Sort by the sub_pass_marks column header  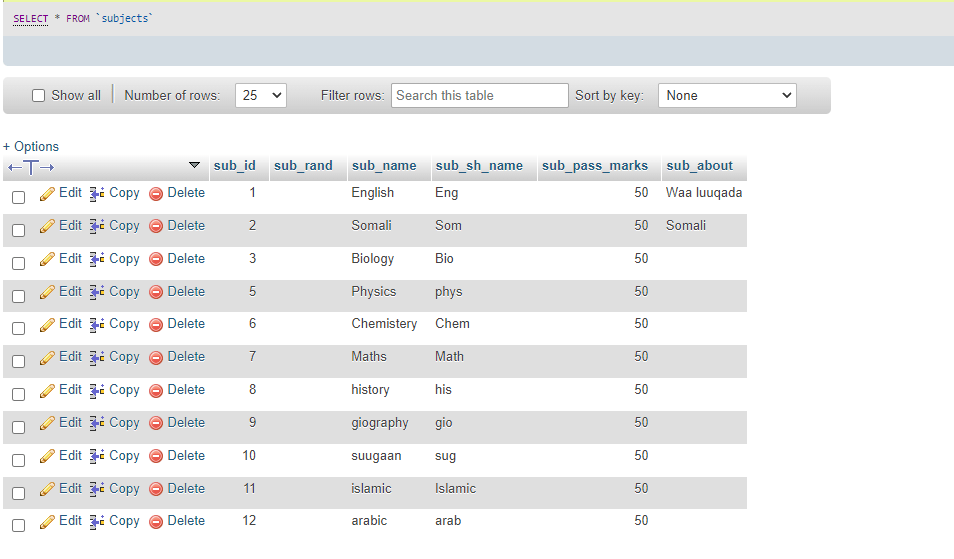click(x=594, y=165)
